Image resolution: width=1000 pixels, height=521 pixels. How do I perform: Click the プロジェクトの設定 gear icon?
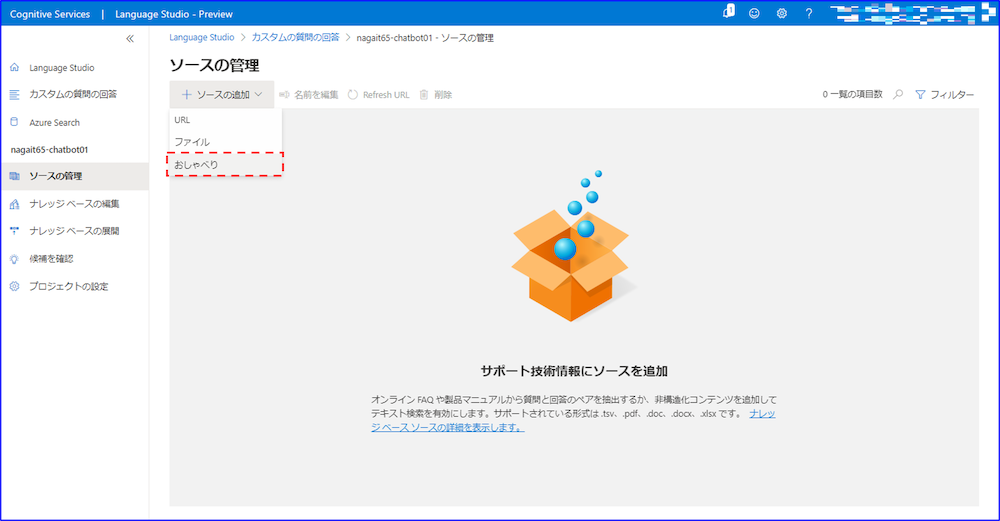pyautogui.click(x=15, y=286)
